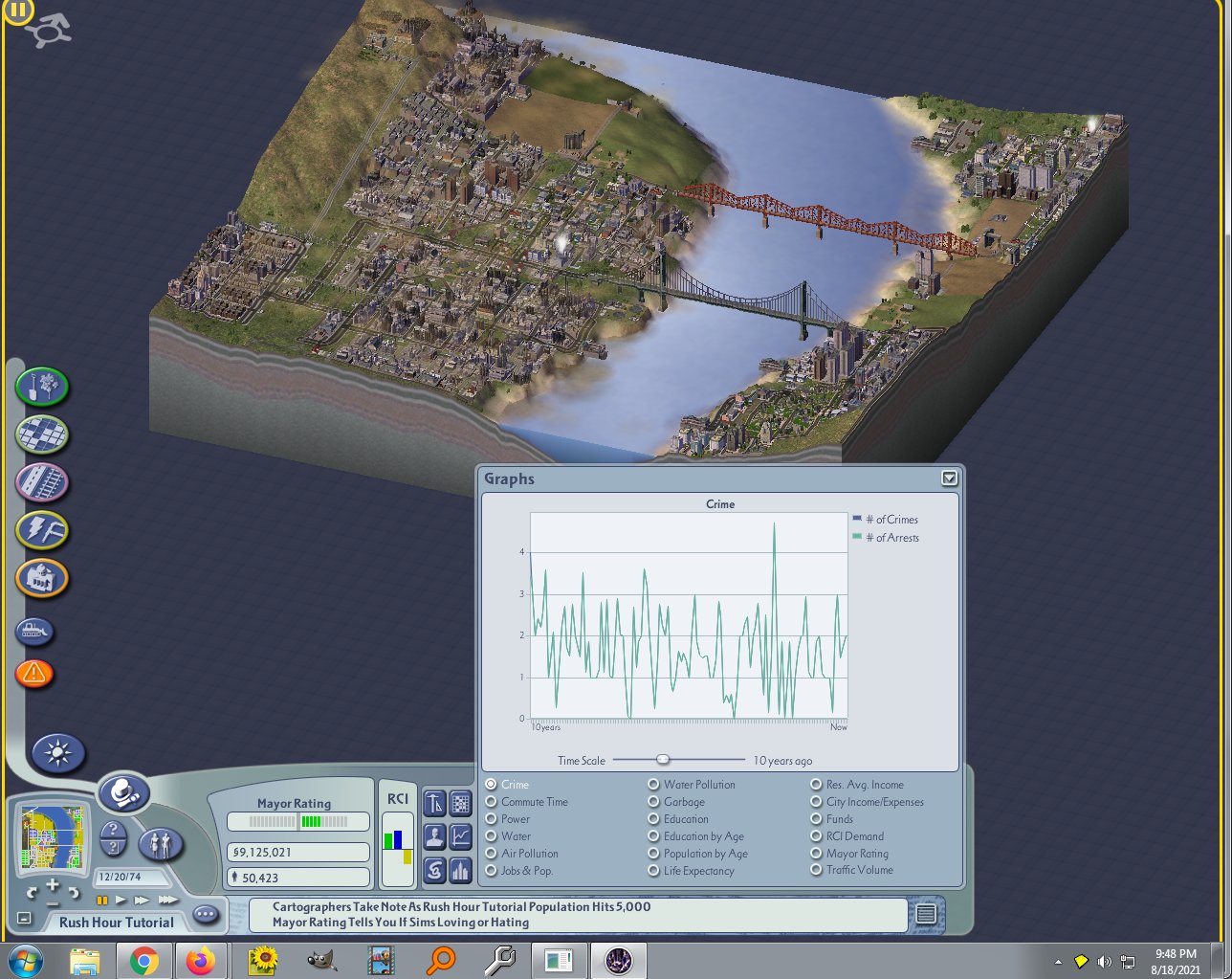The width and height of the screenshot is (1232, 979).
Task: Open the Budget panel icon
Action: [434, 803]
